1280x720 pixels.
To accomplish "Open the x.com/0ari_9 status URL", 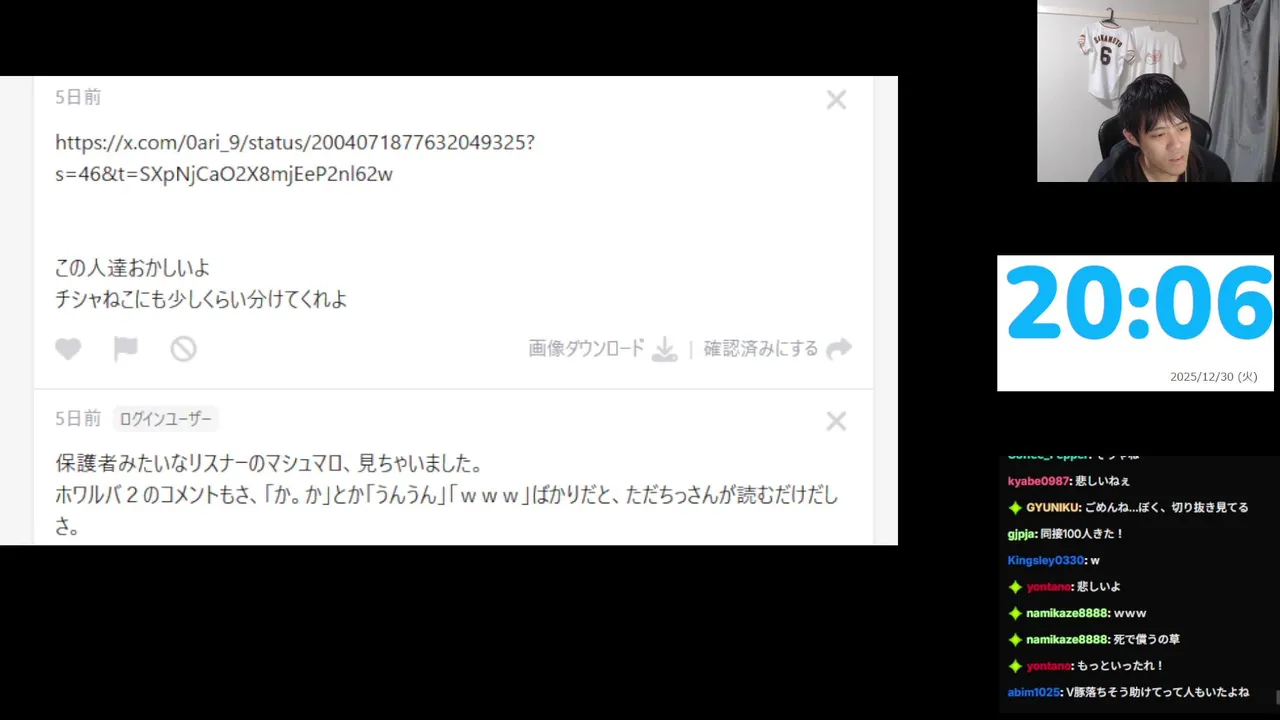I will [x=295, y=158].
